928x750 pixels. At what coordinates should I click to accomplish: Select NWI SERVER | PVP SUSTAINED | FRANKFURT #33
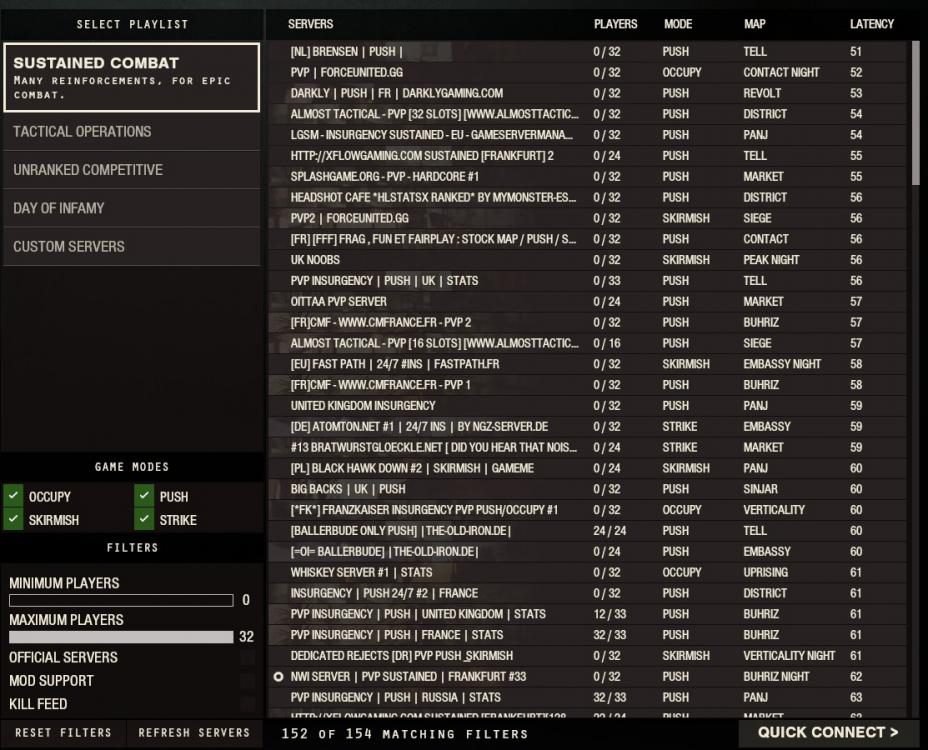(x=588, y=677)
